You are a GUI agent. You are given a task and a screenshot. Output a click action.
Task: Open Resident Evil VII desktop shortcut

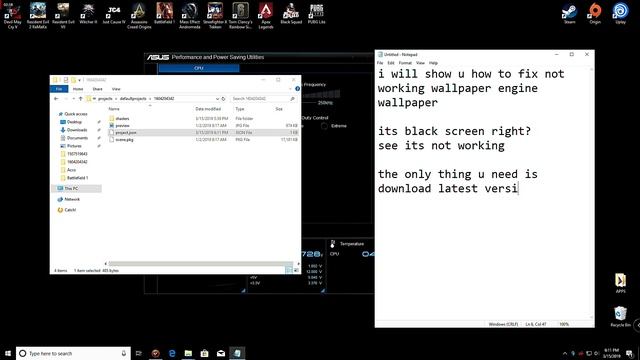63,16
